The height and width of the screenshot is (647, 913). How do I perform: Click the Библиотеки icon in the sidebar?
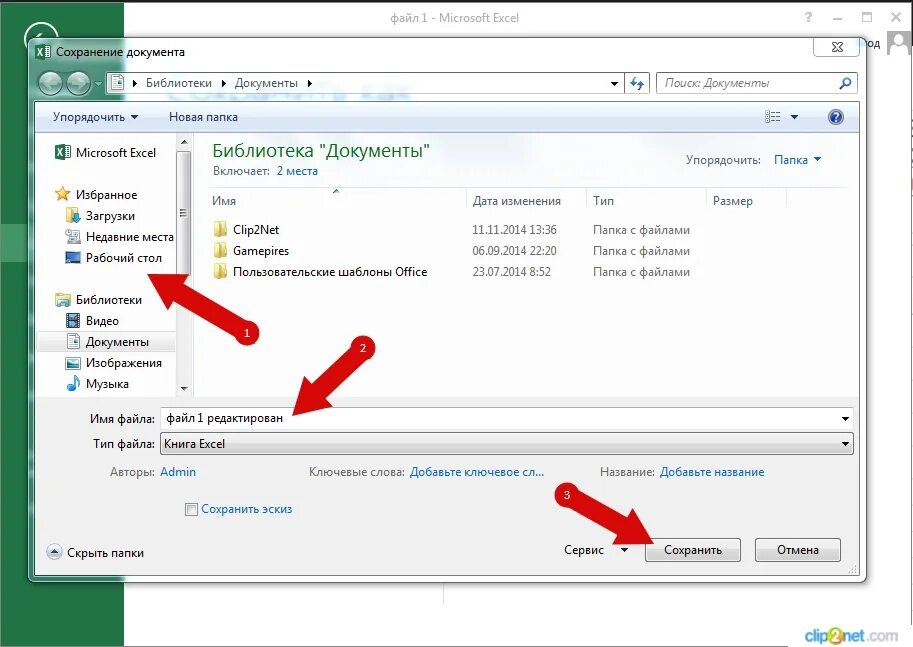[62, 300]
